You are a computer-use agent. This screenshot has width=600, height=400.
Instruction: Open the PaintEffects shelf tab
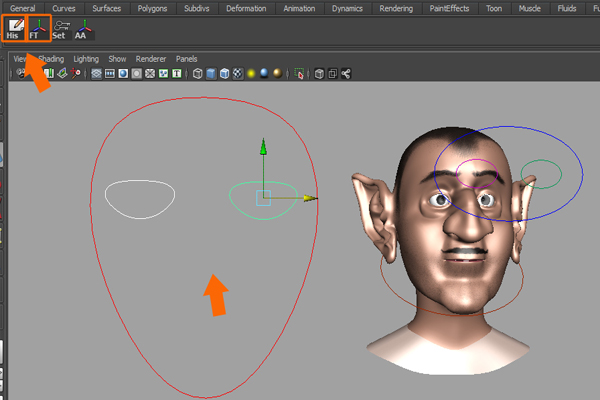tap(449, 8)
